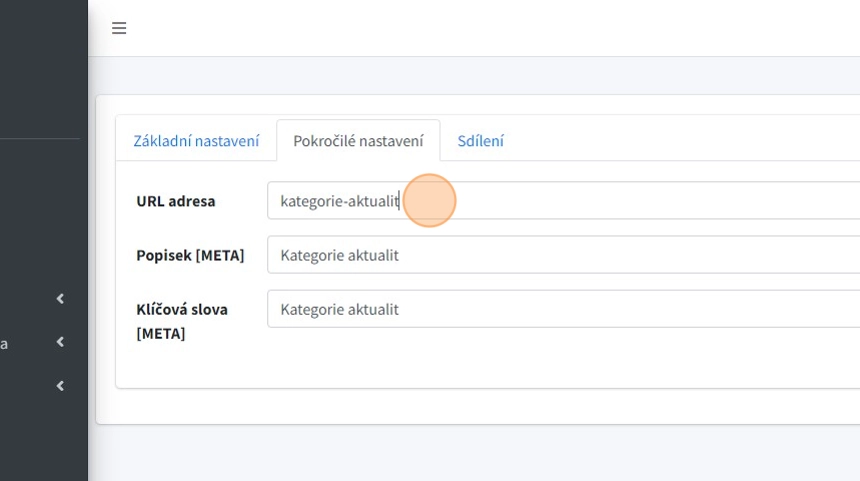Viewport: 860px width, 481px height.
Task: Open the Sdílení tab
Action: coord(480,141)
